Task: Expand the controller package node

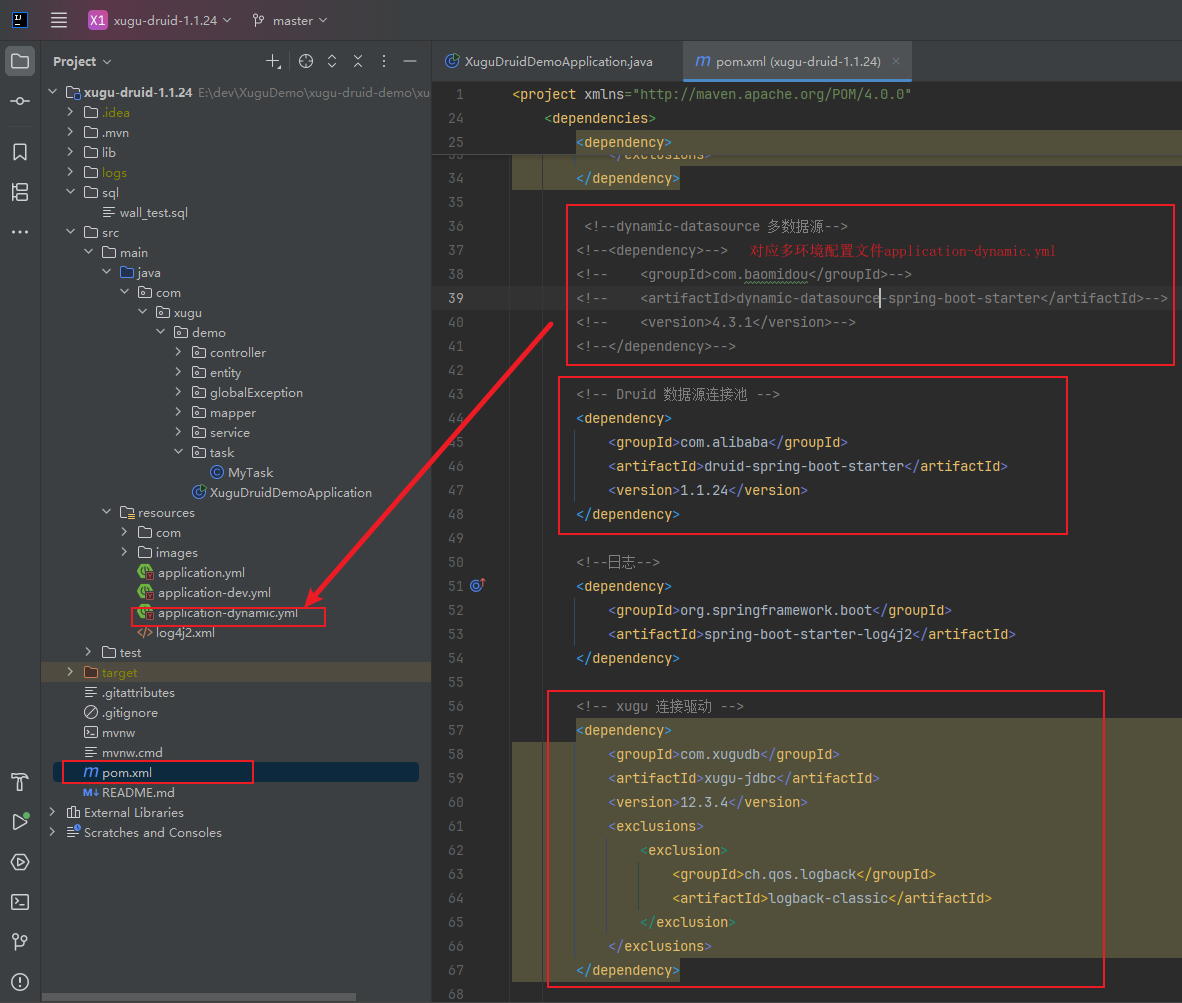Action: [x=178, y=352]
